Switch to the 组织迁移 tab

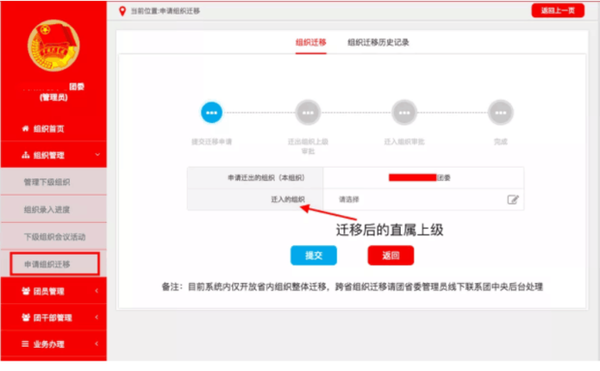[x=311, y=42]
